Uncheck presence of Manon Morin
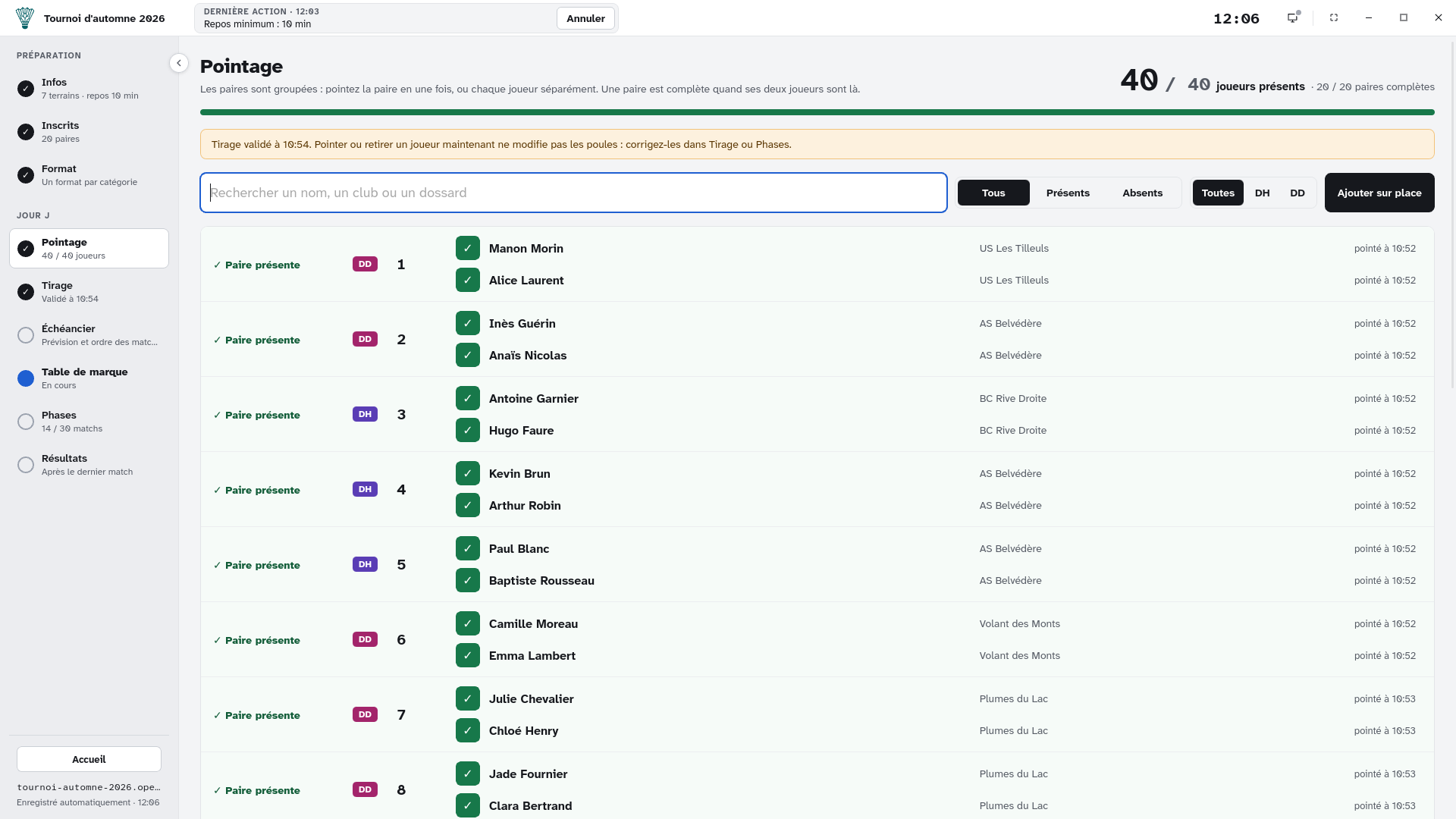Image resolution: width=1456 pixels, height=819 pixels. pos(468,248)
